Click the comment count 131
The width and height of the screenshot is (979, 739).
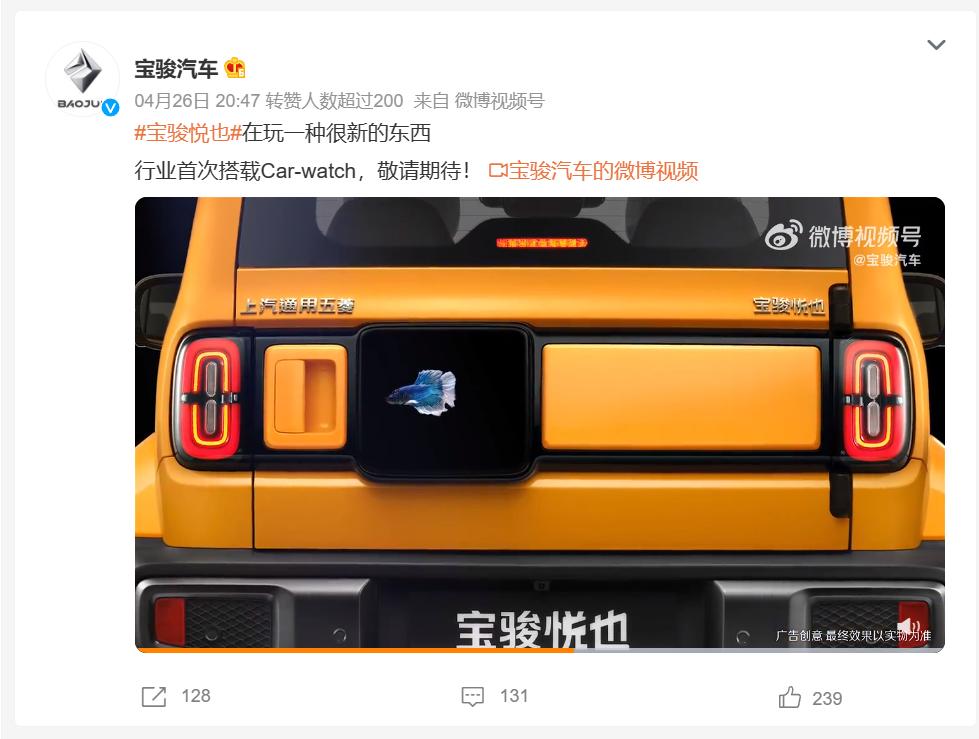click(514, 696)
